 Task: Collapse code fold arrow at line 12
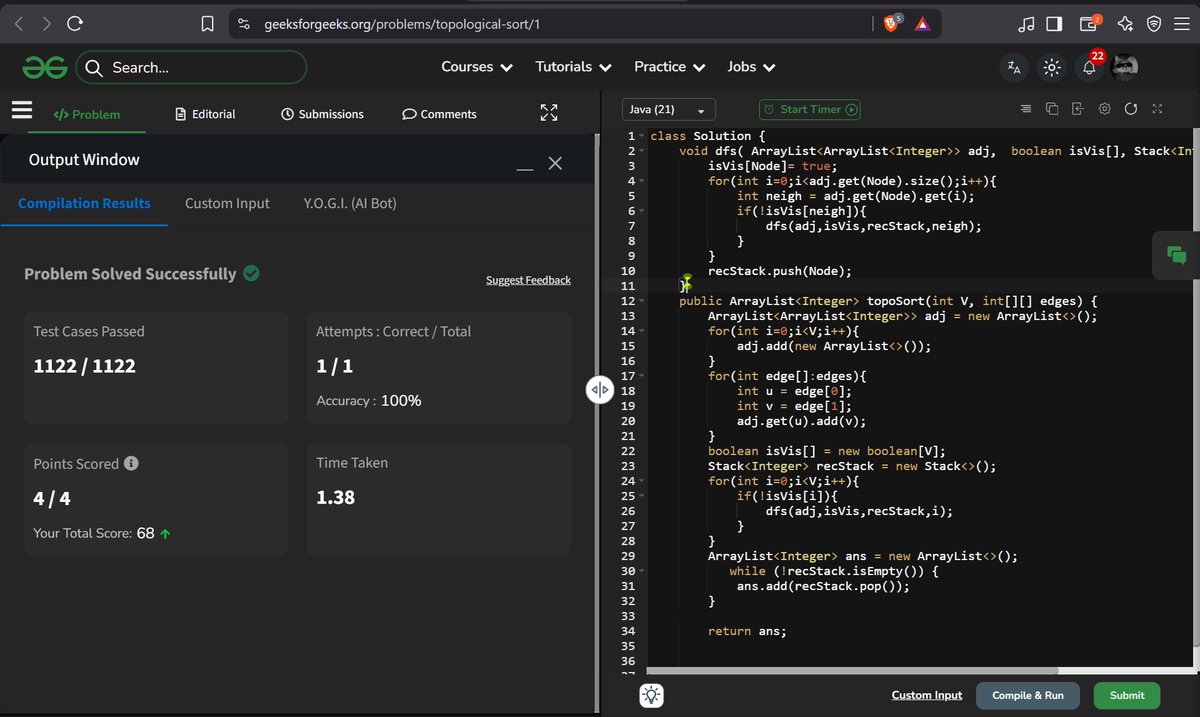pyautogui.click(x=641, y=301)
